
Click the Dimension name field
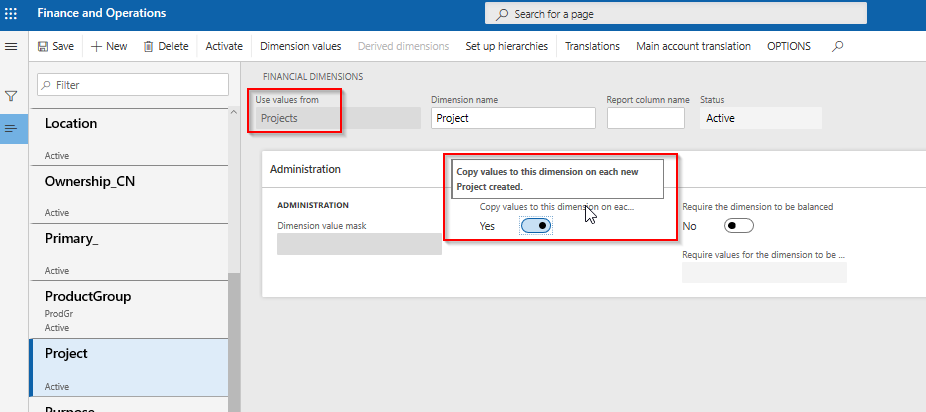coord(513,118)
